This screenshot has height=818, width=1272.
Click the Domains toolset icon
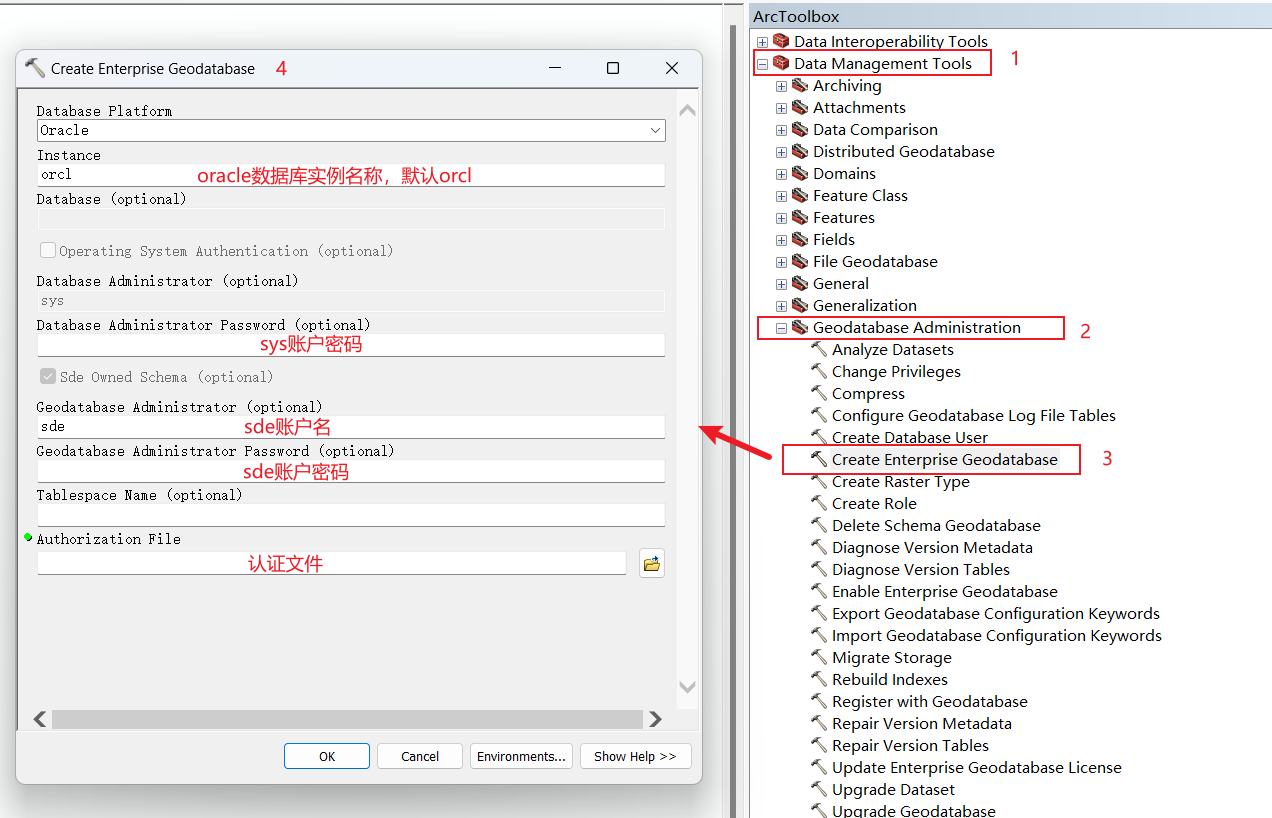point(800,173)
